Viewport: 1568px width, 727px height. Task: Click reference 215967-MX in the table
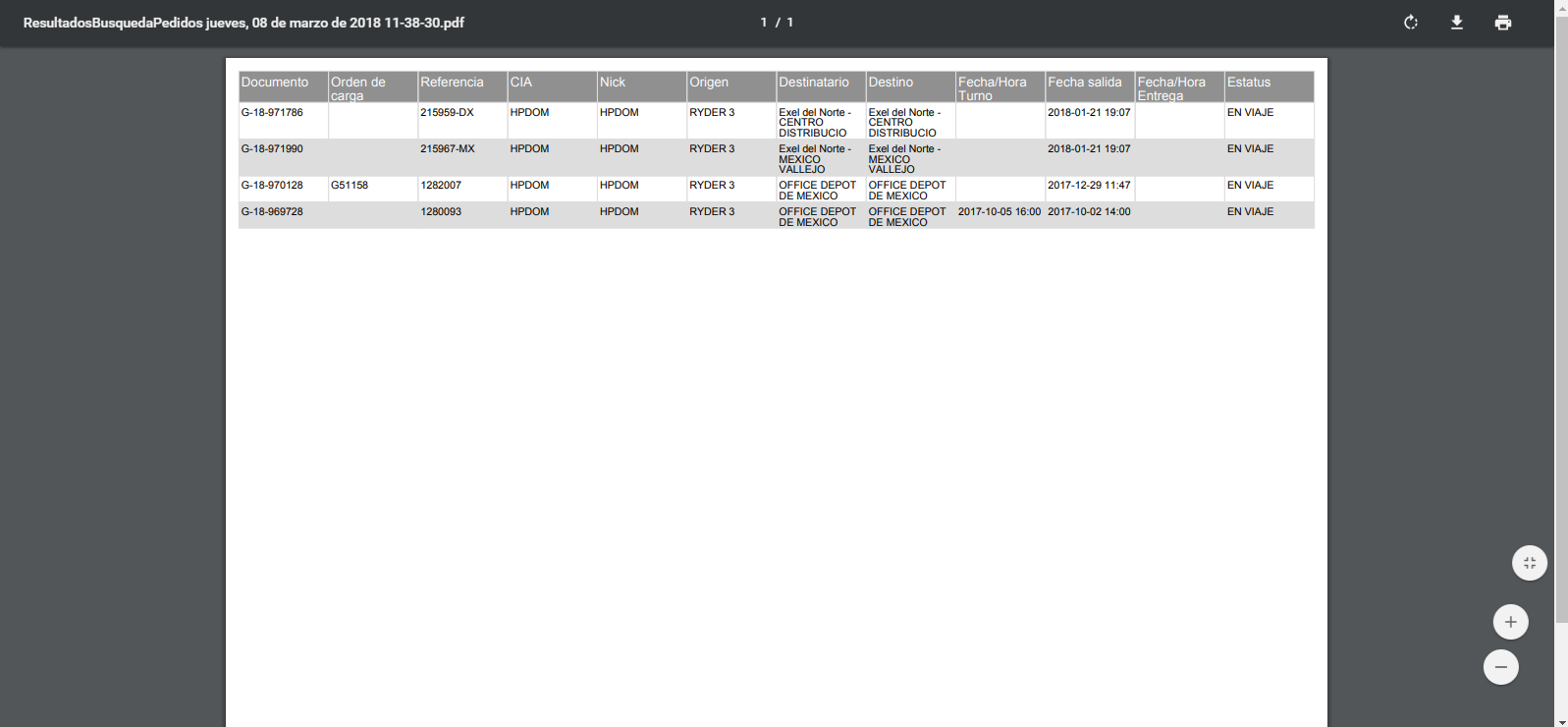[447, 149]
